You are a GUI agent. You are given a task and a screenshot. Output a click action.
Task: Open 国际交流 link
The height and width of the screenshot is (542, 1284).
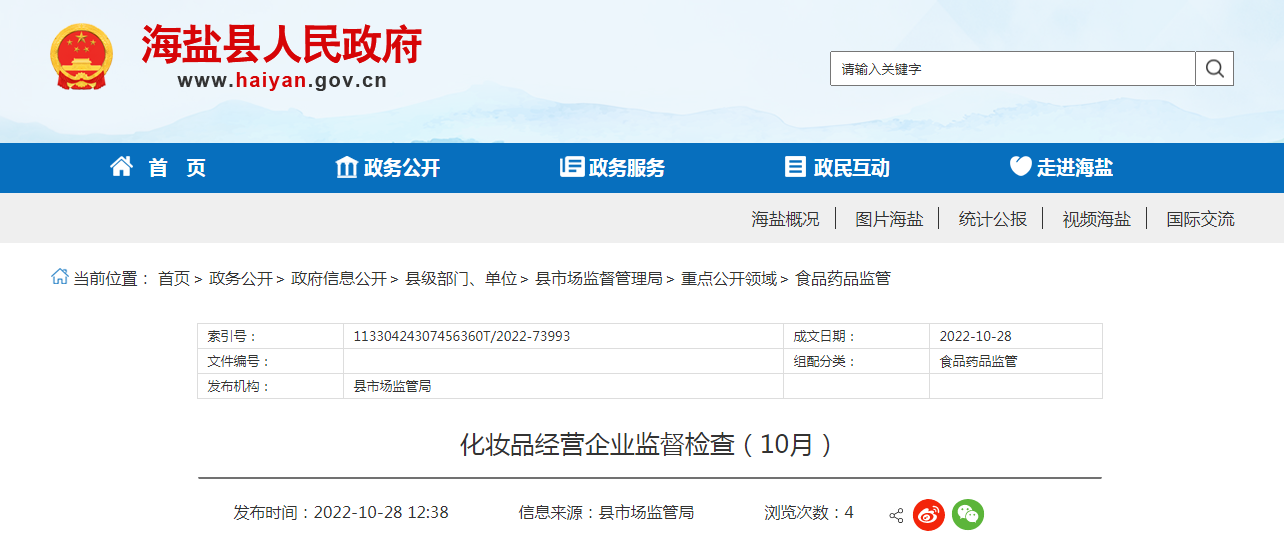coord(1200,219)
